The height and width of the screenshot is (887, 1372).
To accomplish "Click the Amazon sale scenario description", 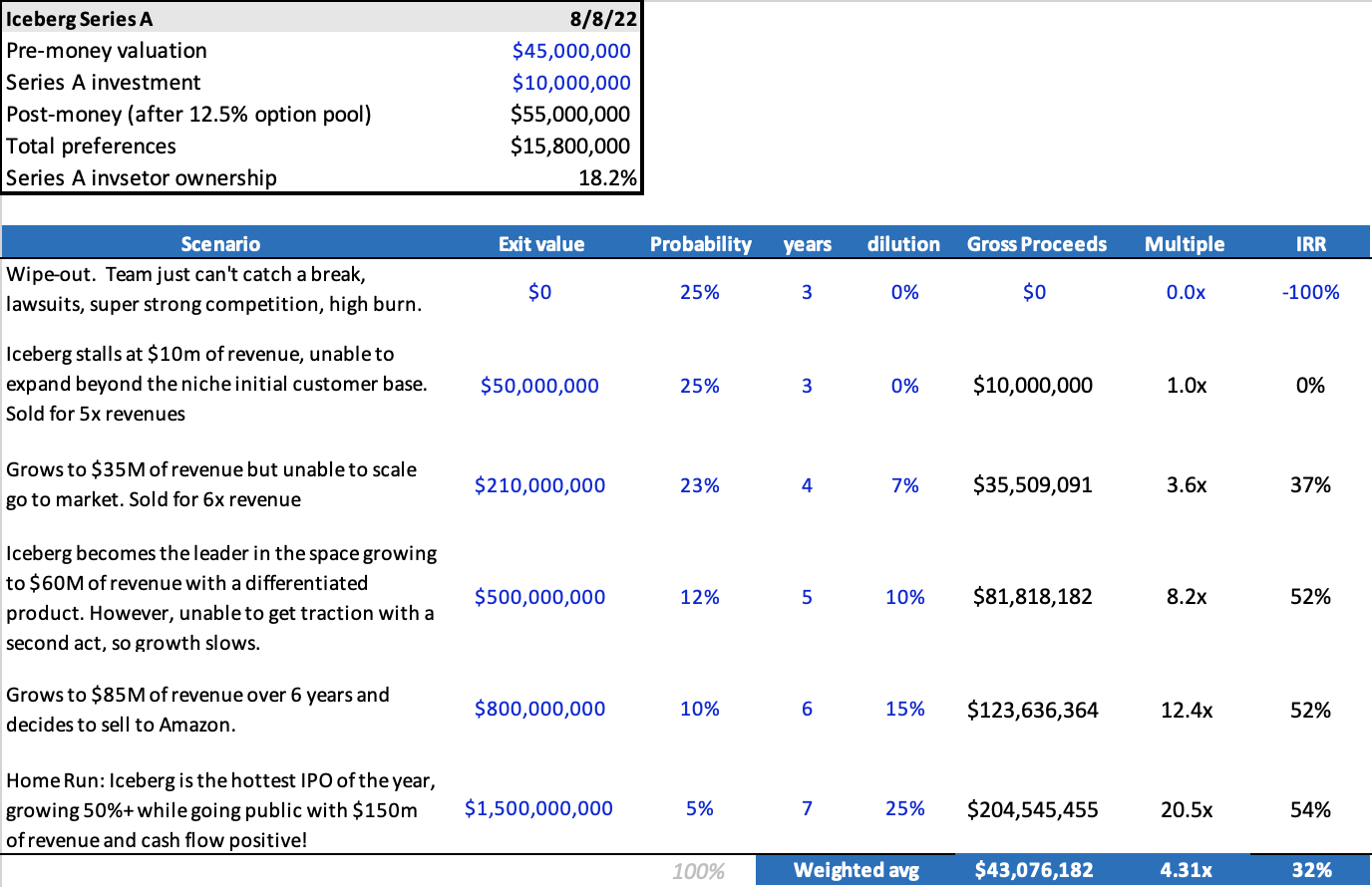I will coord(197,710).
